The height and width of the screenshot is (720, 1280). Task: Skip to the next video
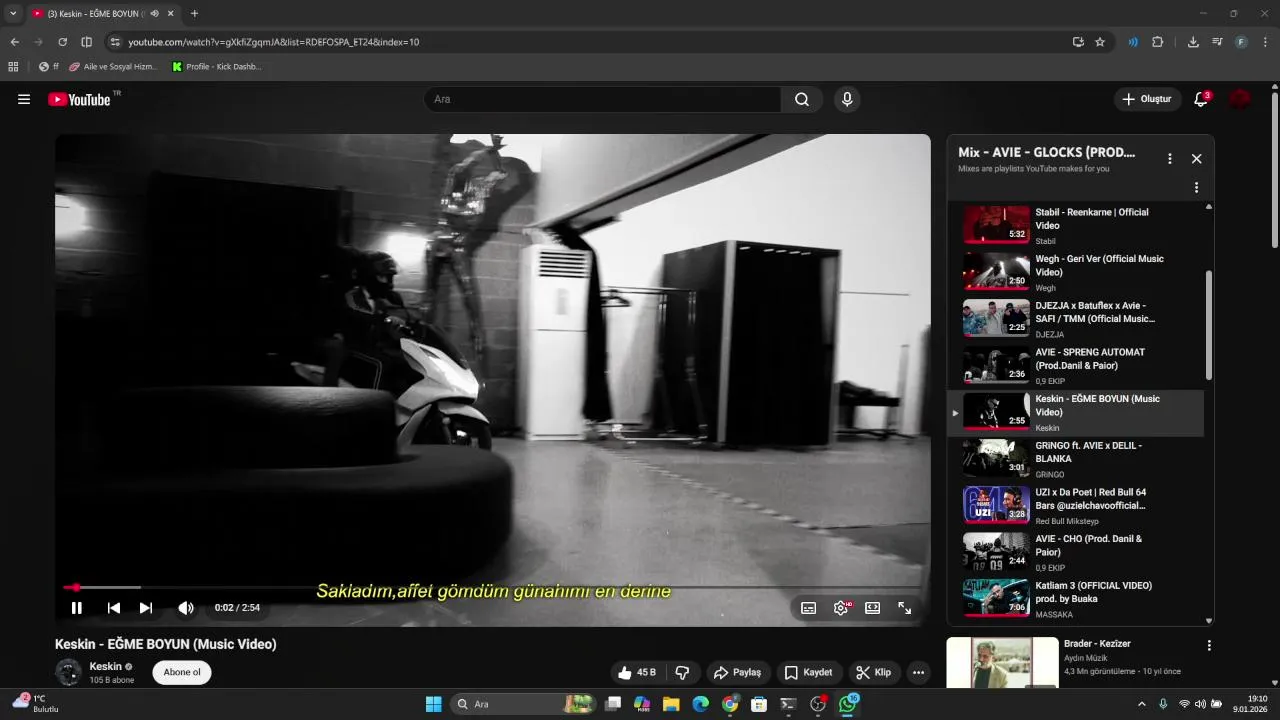146,608
